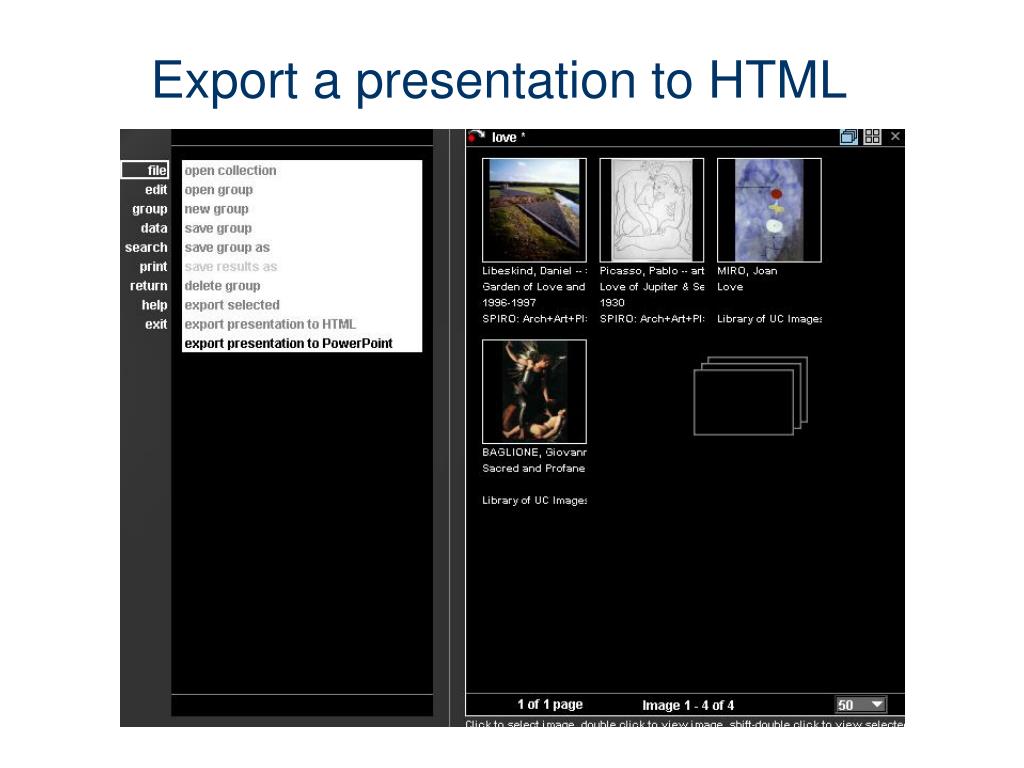
Task: Close the 'love' group window
Action: click(x=895, y=136)
